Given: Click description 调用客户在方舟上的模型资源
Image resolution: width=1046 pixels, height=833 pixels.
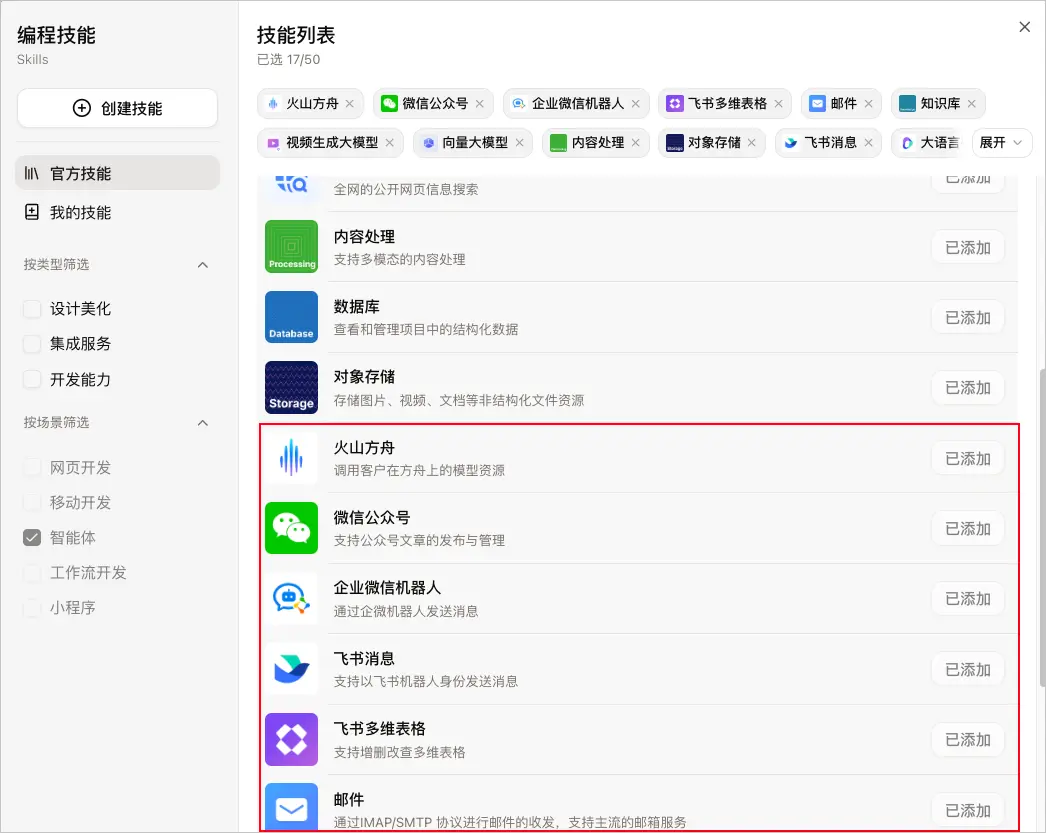Looking at the screenshot, I should (x=419, y=470).
